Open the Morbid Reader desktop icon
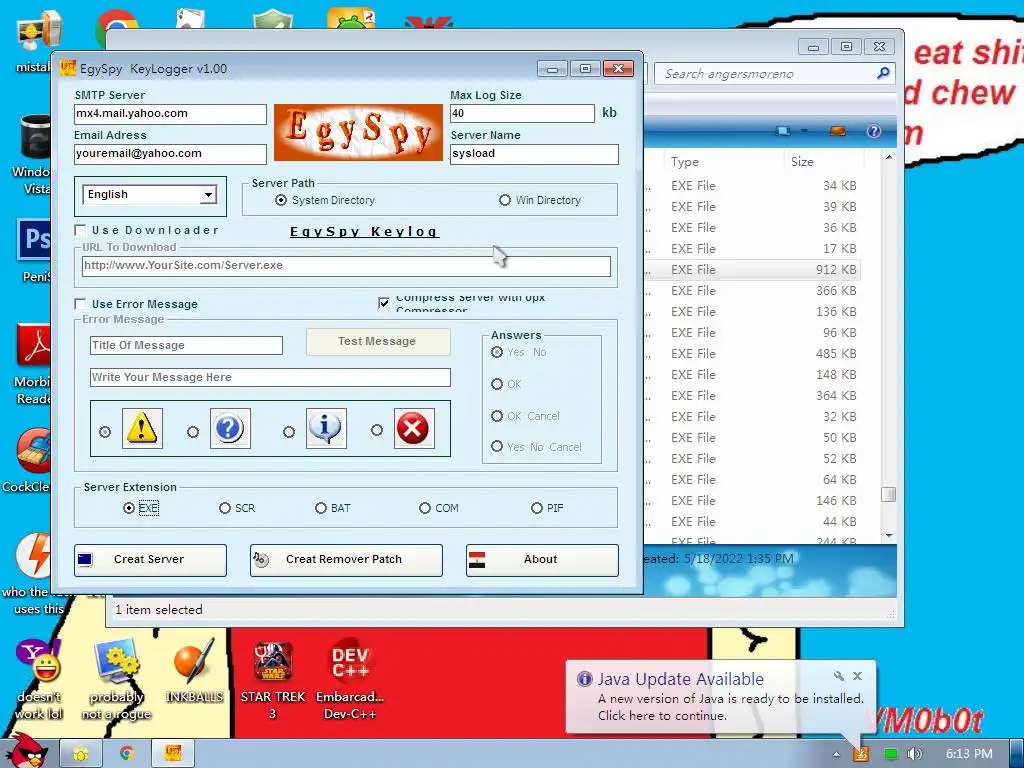Viewport: 1024px width, 768px height. coord(33,366)
